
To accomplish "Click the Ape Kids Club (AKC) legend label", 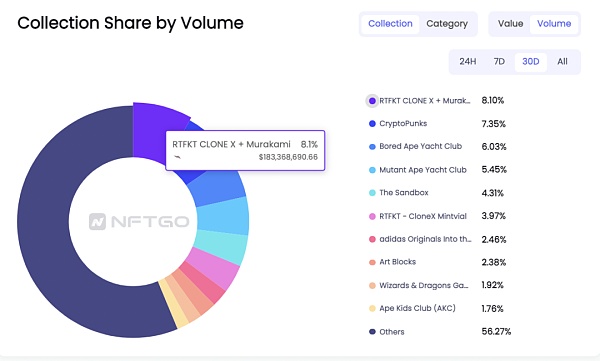I will pos(417,308).
